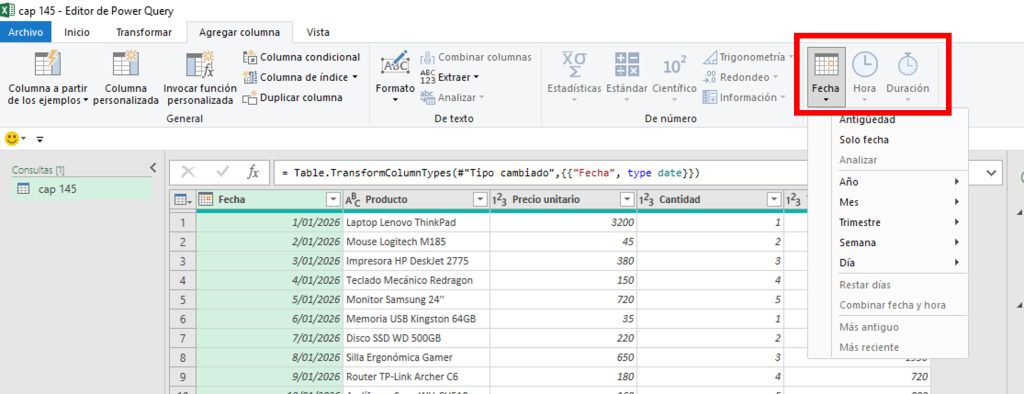This screenshot has height=394, width=1024.
Task: Click the Estadísticas icon
Action: pos(574,64)
